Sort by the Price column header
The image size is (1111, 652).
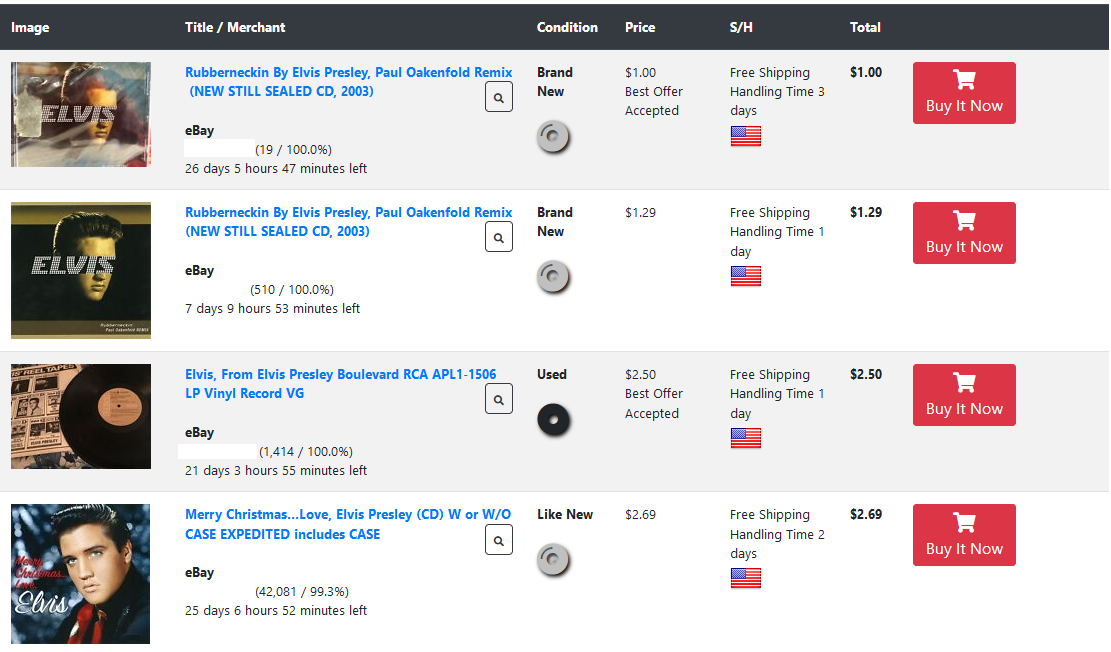pos(640,28)
